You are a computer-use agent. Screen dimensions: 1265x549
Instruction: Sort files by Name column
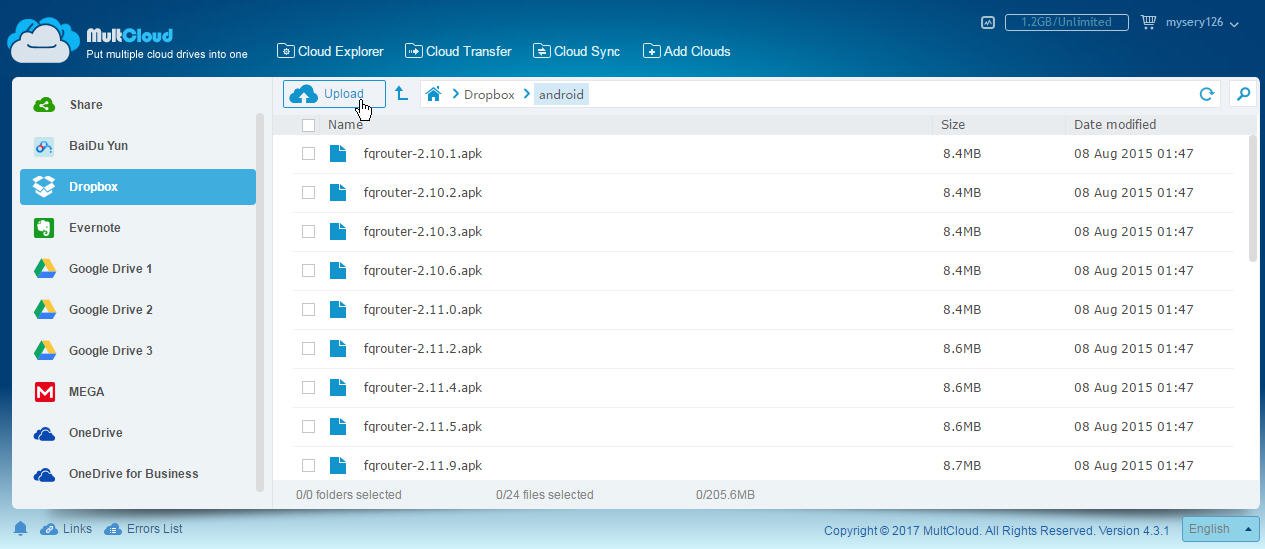pyautogui.click(x=345, y=125)
